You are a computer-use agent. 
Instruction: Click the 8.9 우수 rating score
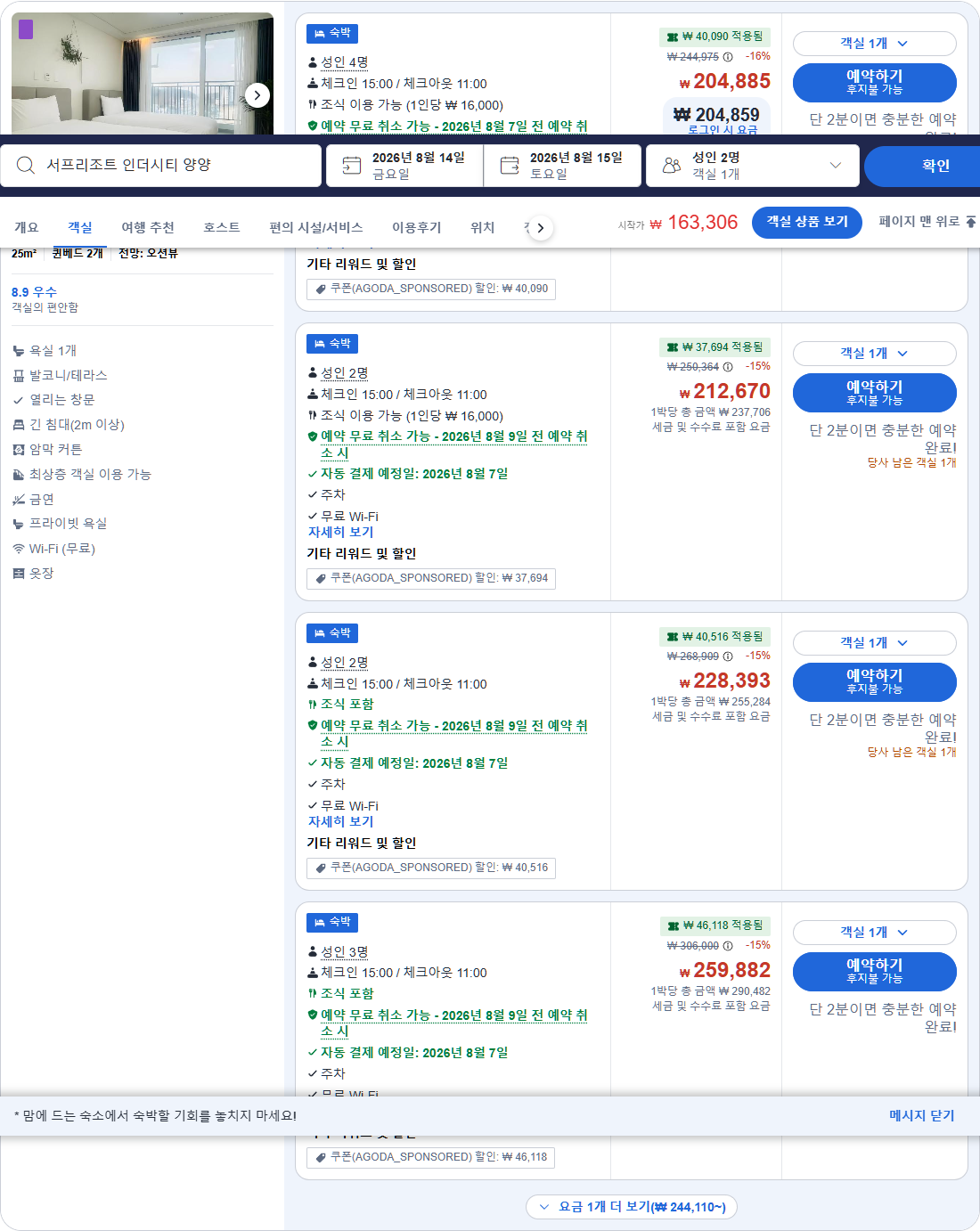[34, 292]
